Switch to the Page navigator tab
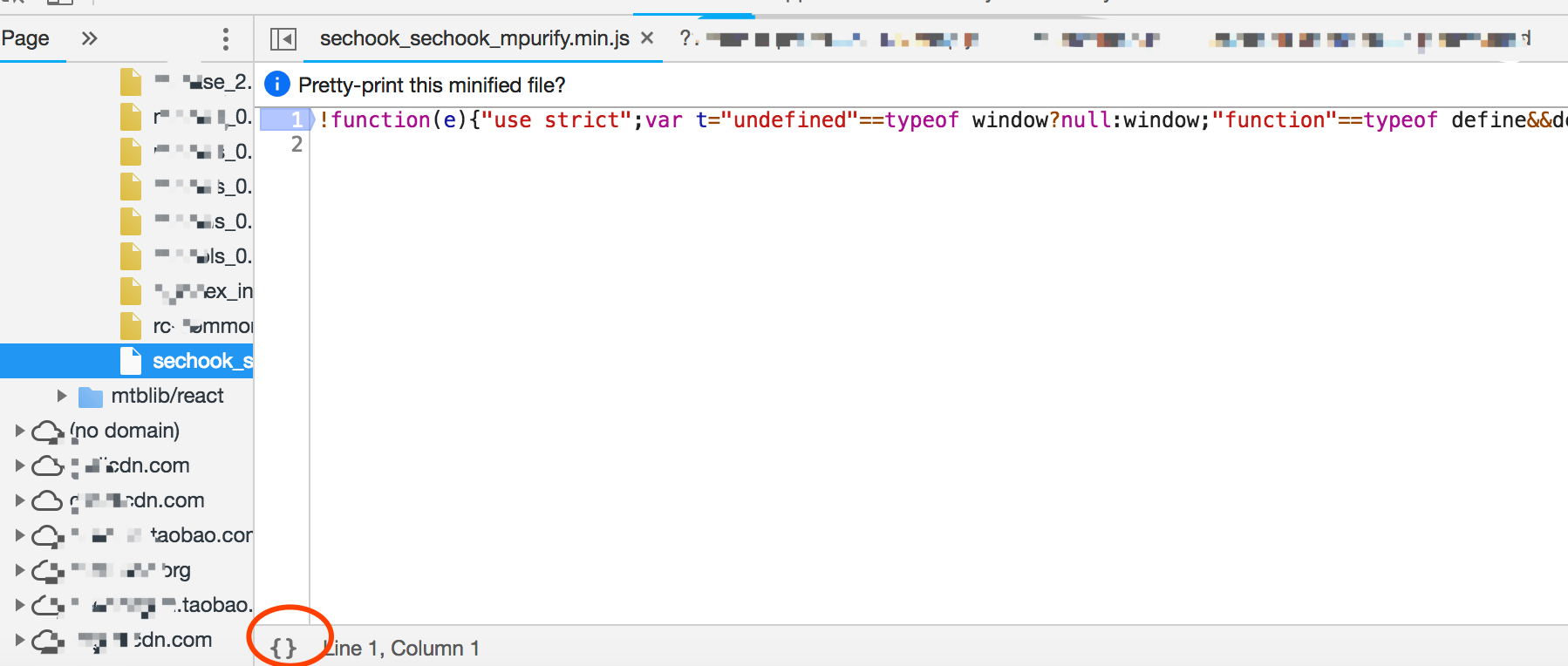1568x666 pixels. [x=25, y=38]
